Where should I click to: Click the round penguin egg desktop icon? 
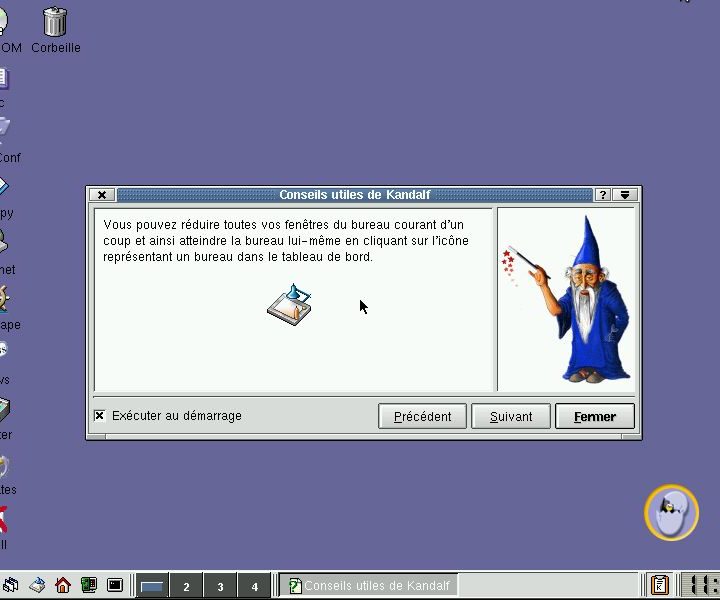(x=670, y=512)
